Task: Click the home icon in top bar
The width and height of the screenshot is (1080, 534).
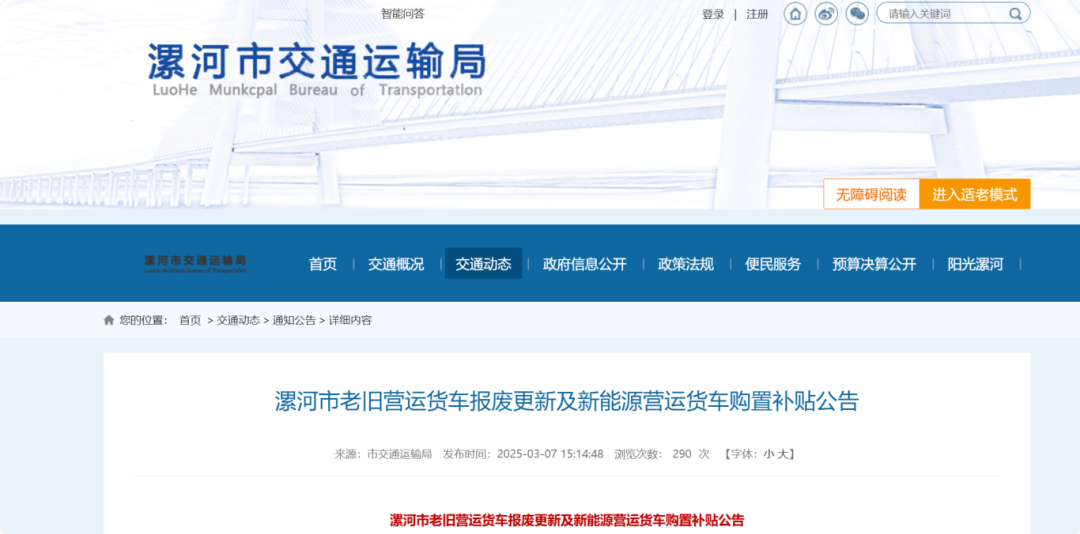Action: pyautogui.click(x=795, y=14)
